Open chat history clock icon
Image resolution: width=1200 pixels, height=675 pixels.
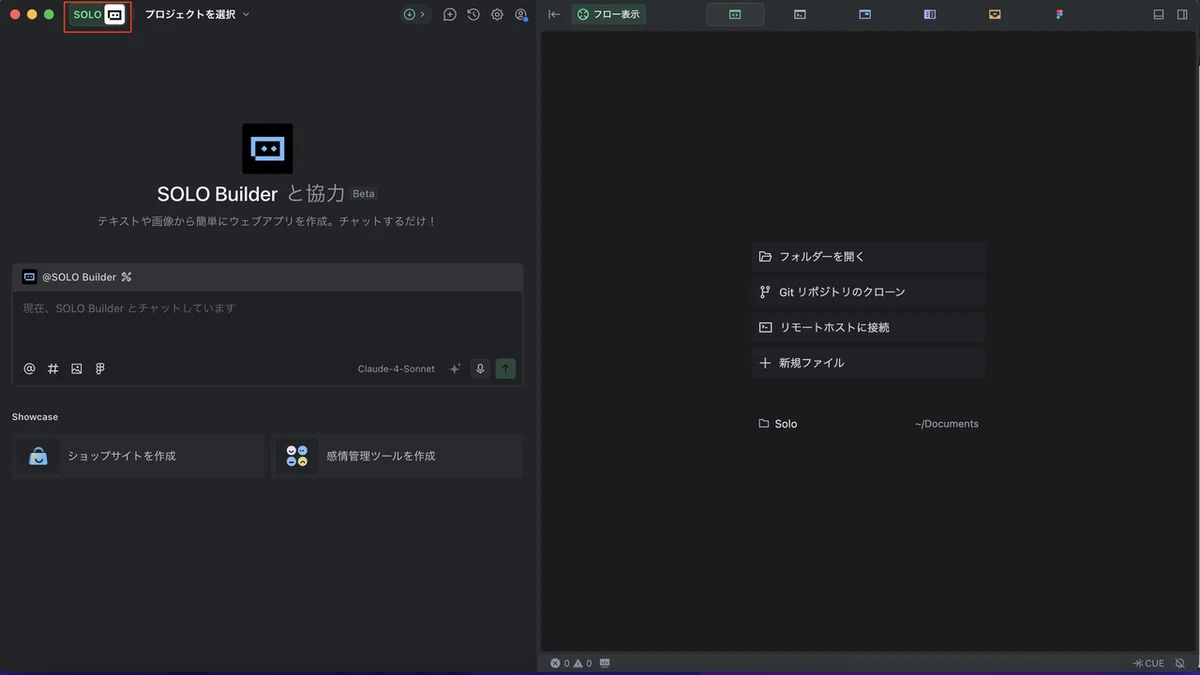click(x=473, y=15)
